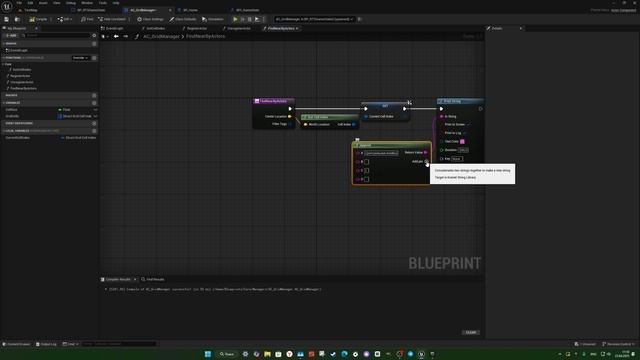Switch to the EventGraph tab
Screen dimensions: 640x360
[113, 29]
